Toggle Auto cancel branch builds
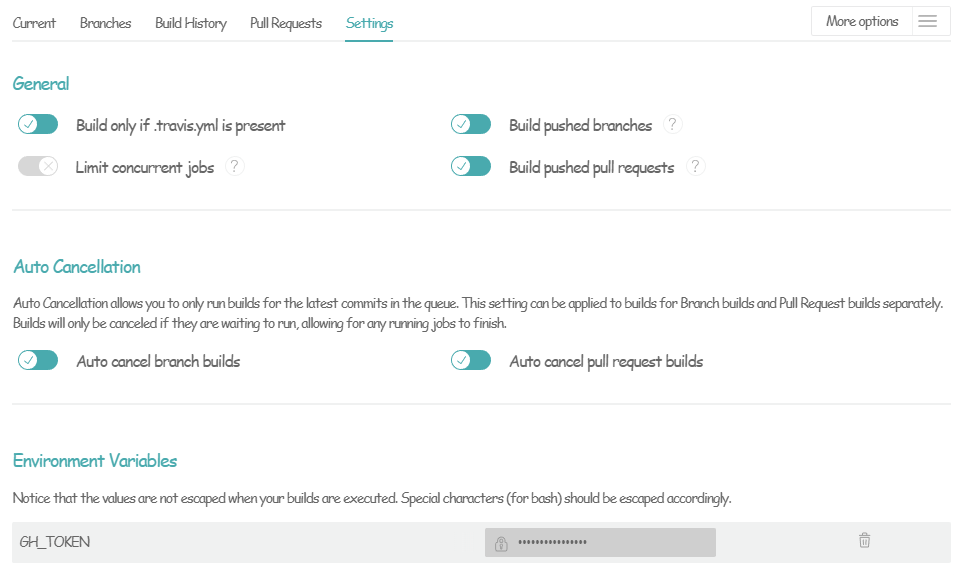The image size is (969, 576). (x=38, y=361)
